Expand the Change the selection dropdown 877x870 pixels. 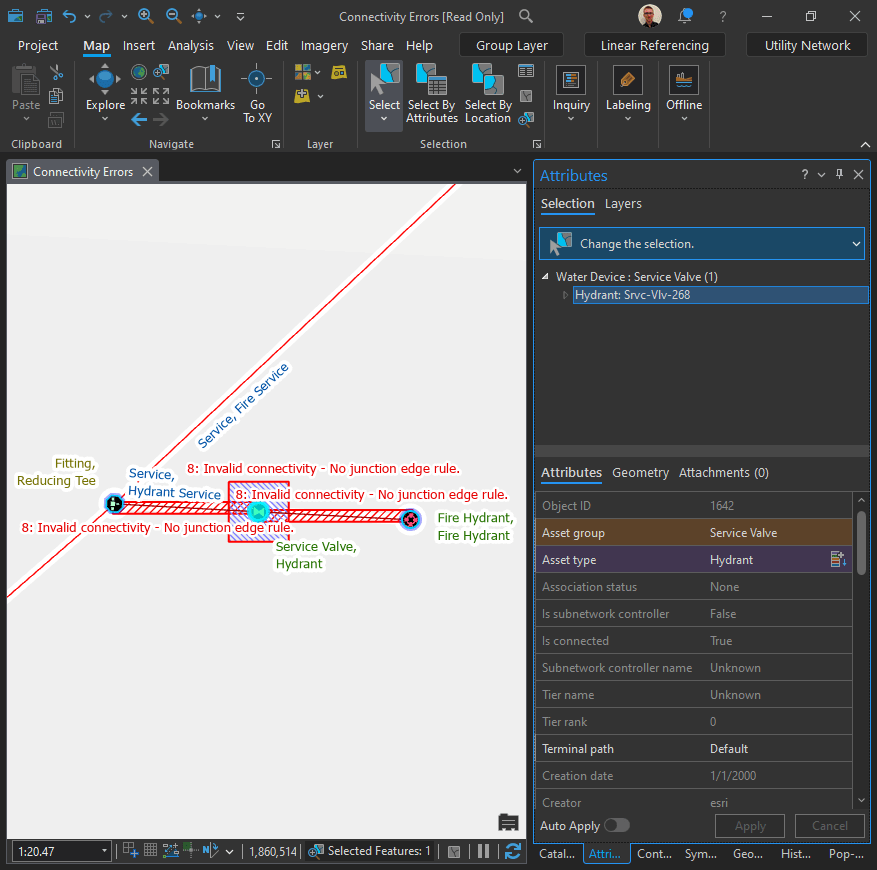(x=855, y=244)
